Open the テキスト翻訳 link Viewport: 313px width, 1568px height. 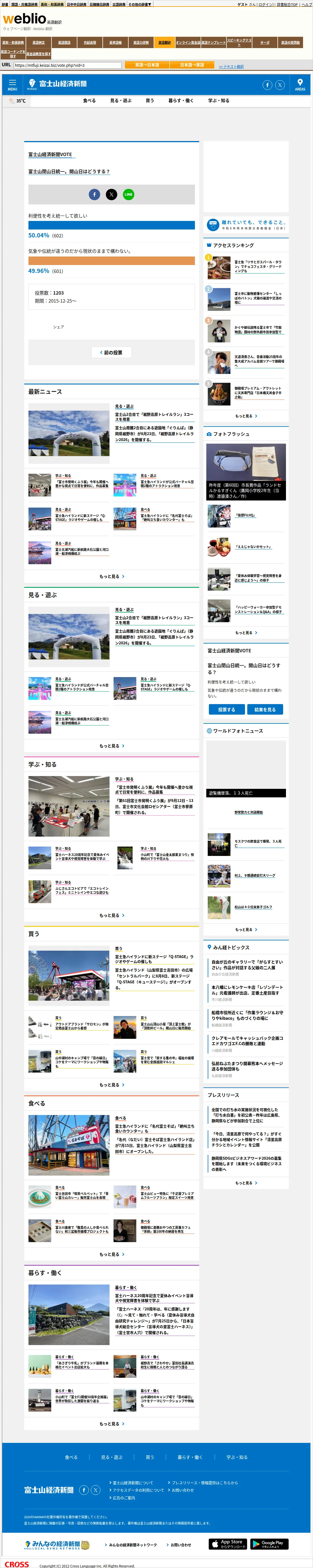(x=231, y=66)
